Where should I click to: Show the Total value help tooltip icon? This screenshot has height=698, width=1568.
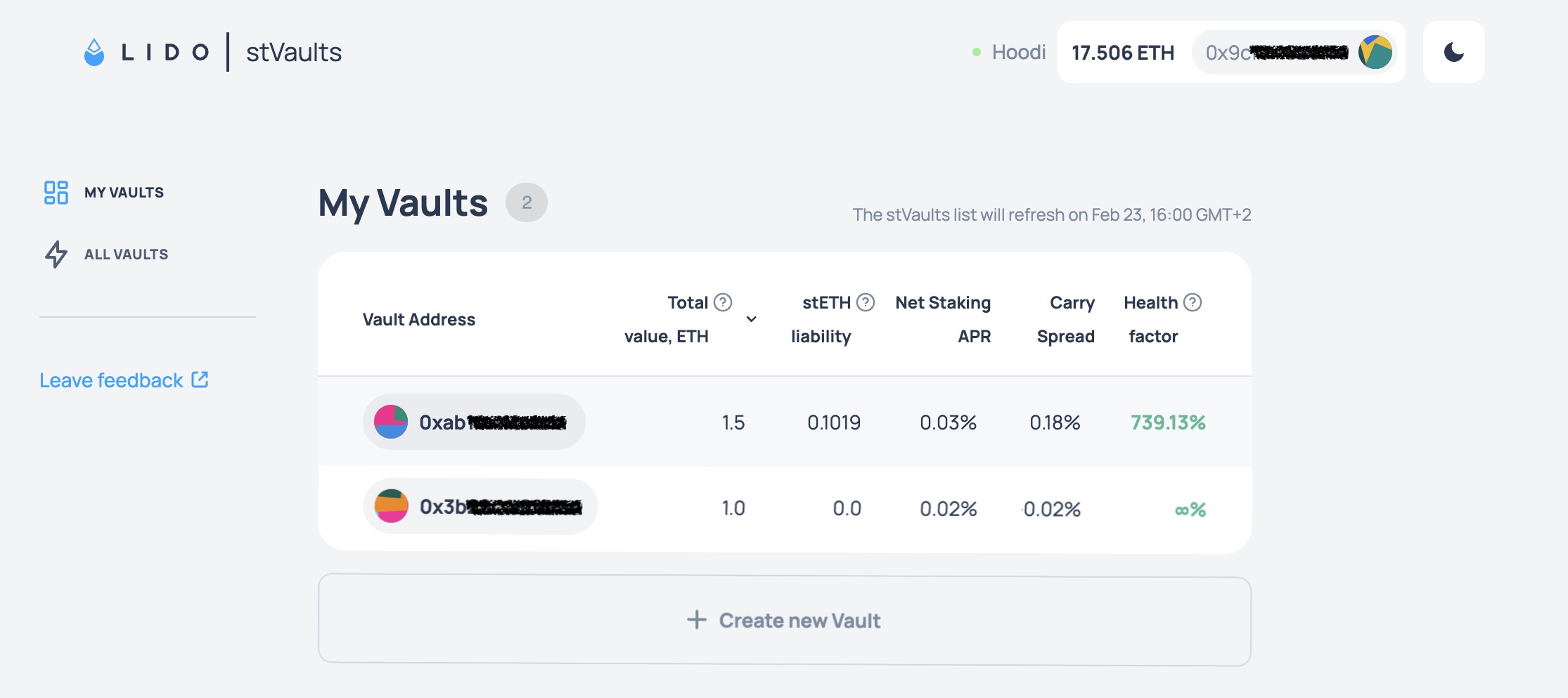click(x=723, y=302)
